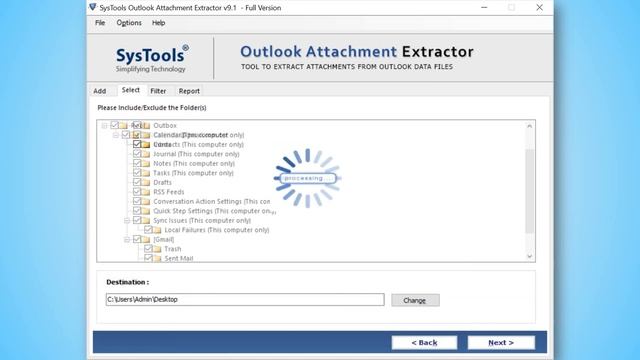Viewport: 640px width, 360px height.
Task: Switch to the Select tab
Action: pos(131,90)
